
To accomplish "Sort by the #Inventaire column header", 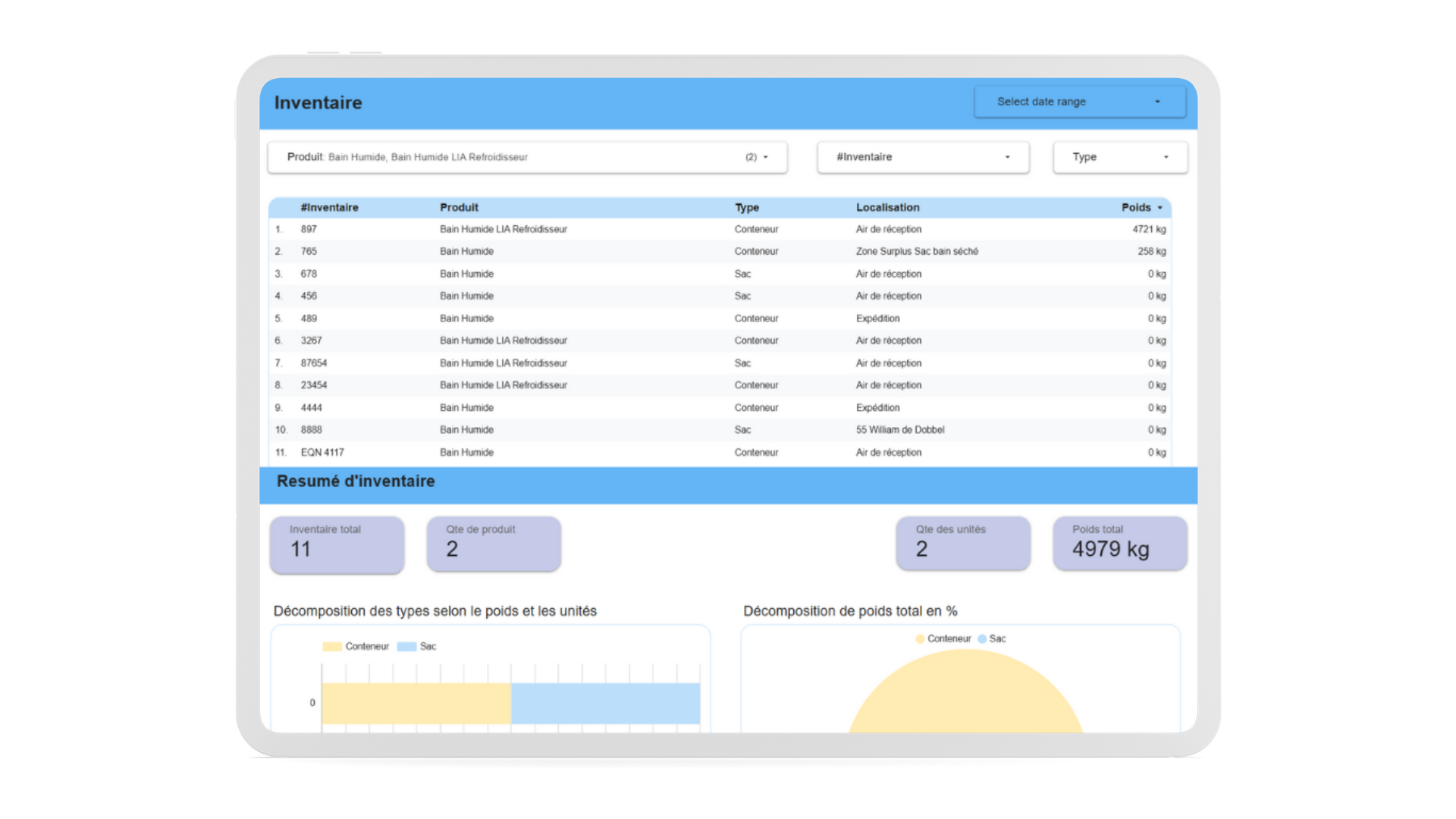I will [329, 208].
